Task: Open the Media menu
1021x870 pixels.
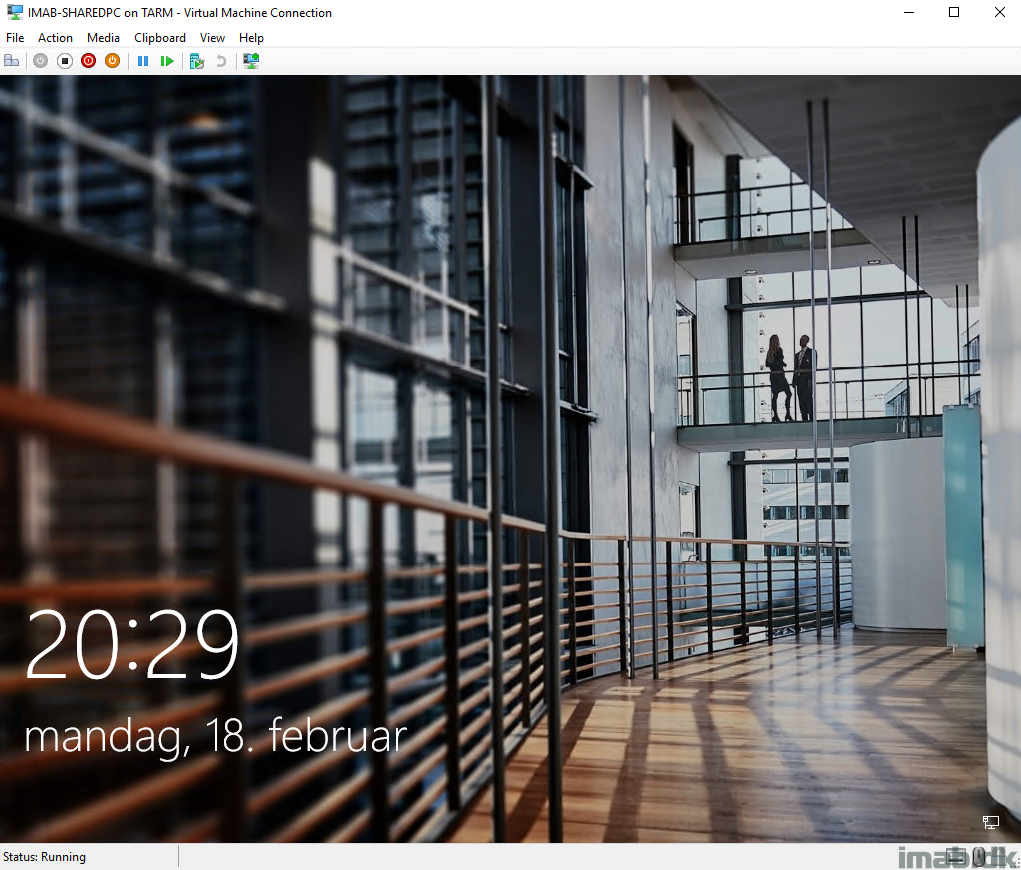Action: 104,38
